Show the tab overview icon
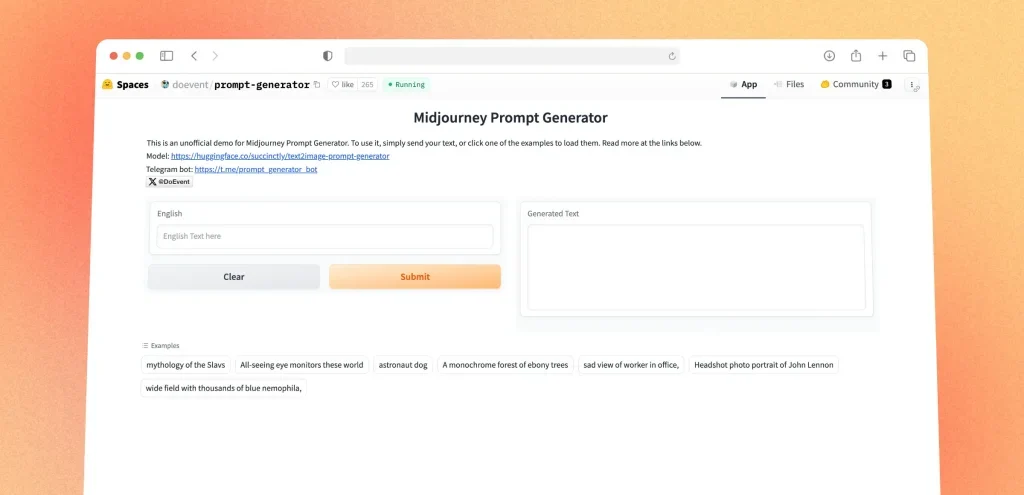The height and width of the screenshot is (495, 1024). coord(909,56)
